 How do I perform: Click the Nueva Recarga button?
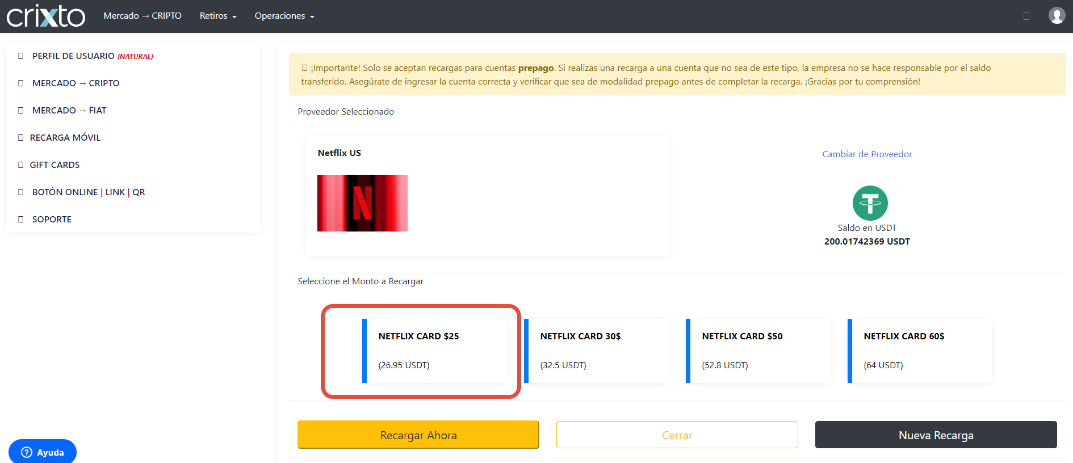pyautogui.click(x=935, y=435)
